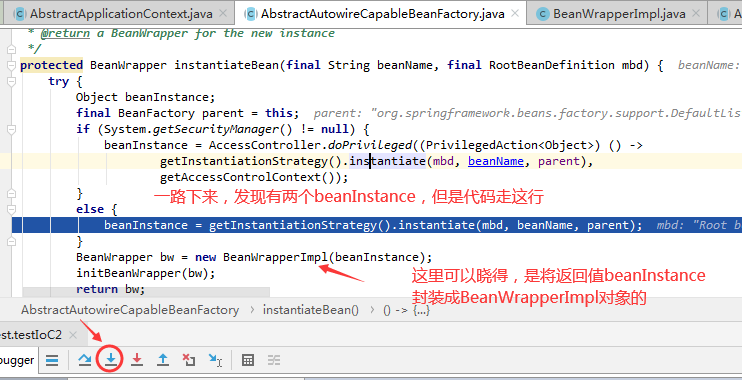Collapse the try block fold marker
This screenshot has width=742, height=380.
[12, 81]
